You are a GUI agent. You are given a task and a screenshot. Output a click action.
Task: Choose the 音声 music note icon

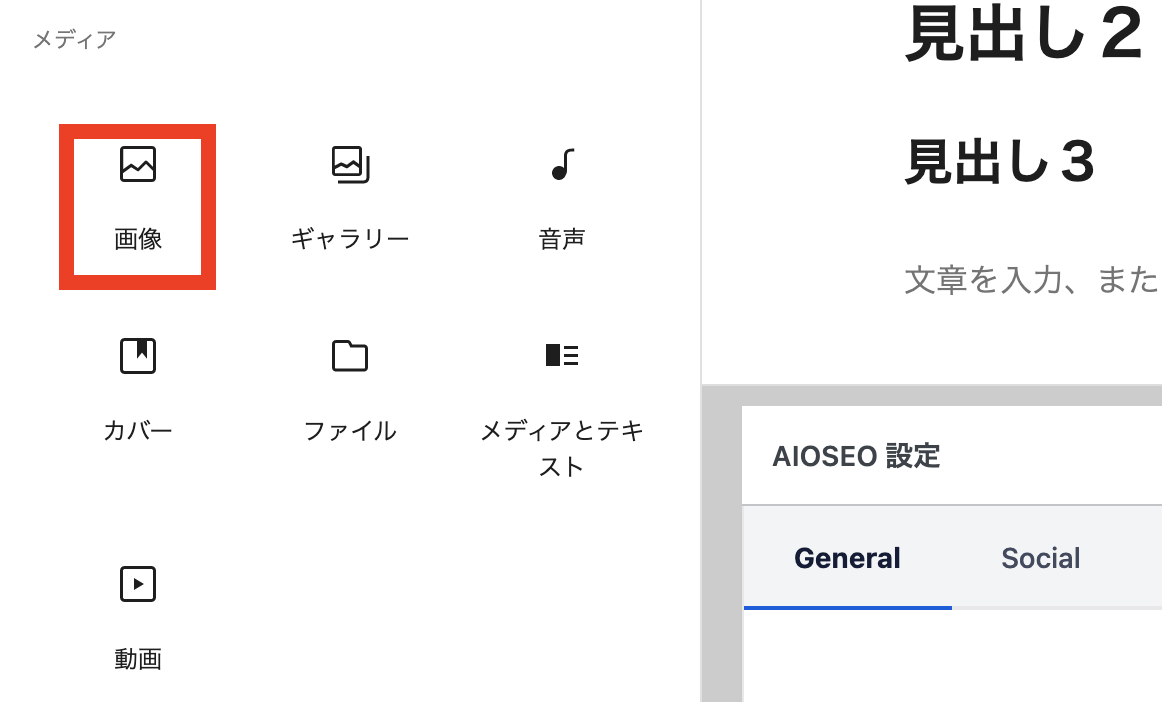click(562, 164)
